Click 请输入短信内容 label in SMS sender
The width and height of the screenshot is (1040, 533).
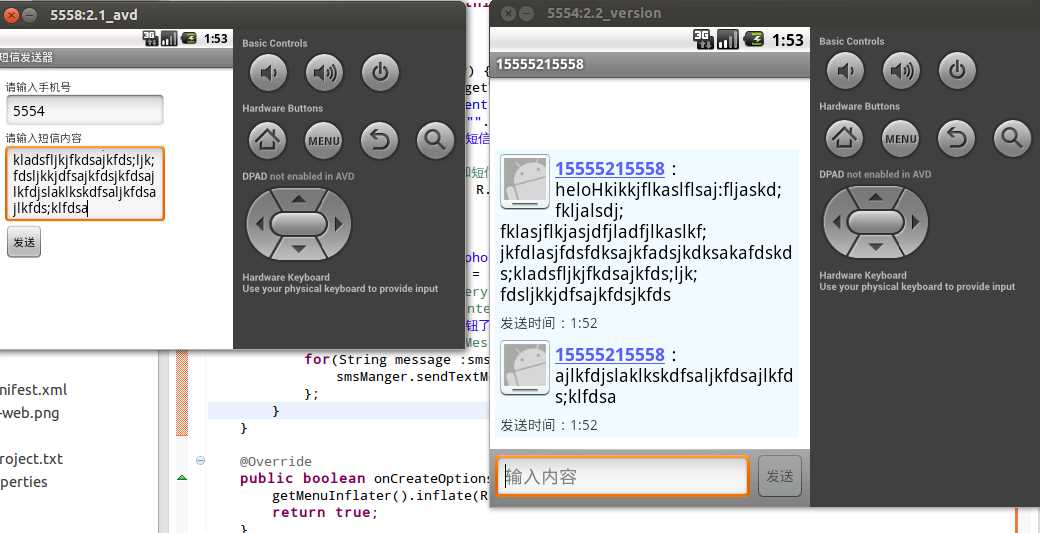point(44,139)
